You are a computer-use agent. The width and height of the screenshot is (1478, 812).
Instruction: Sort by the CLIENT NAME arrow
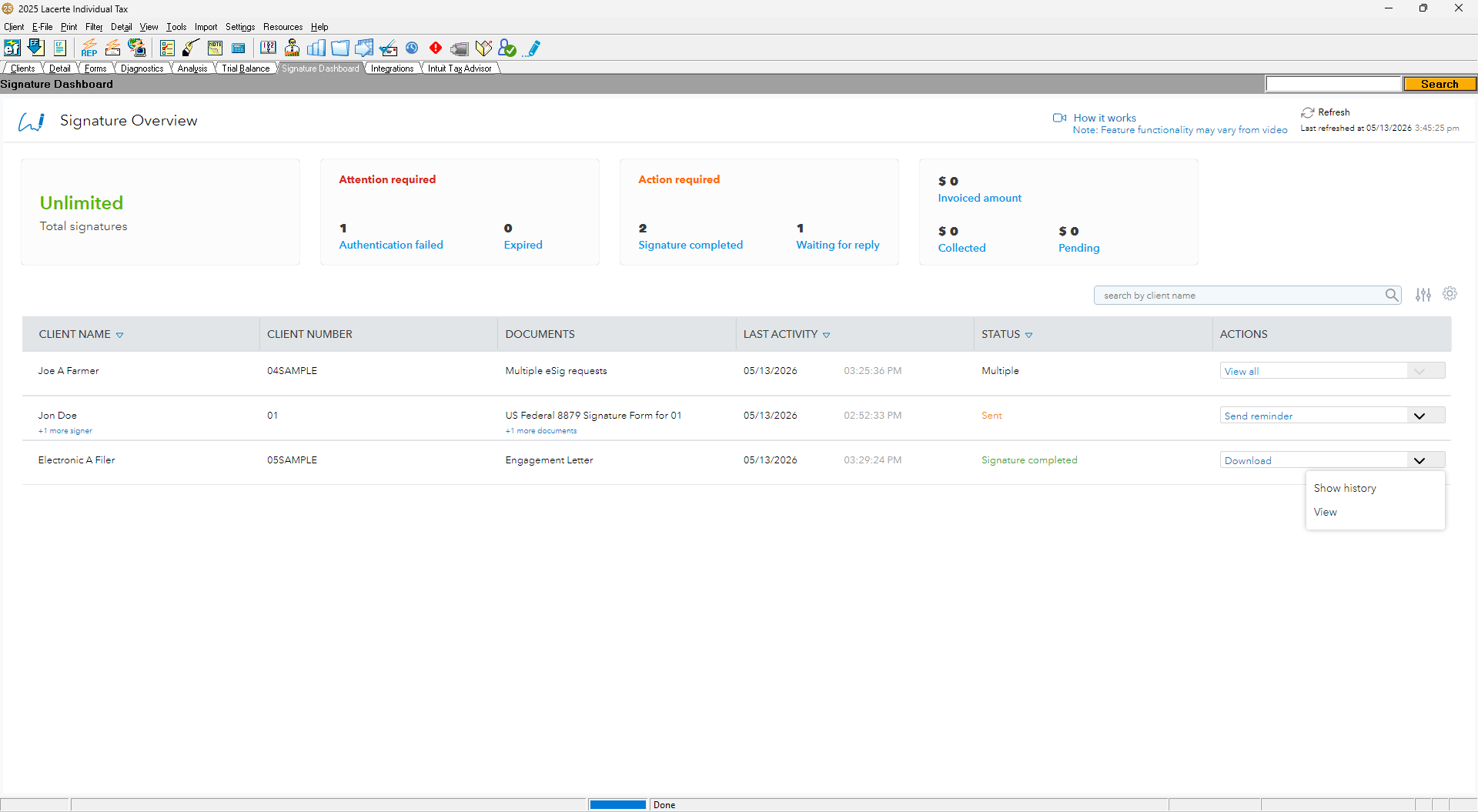click(119, 335)
